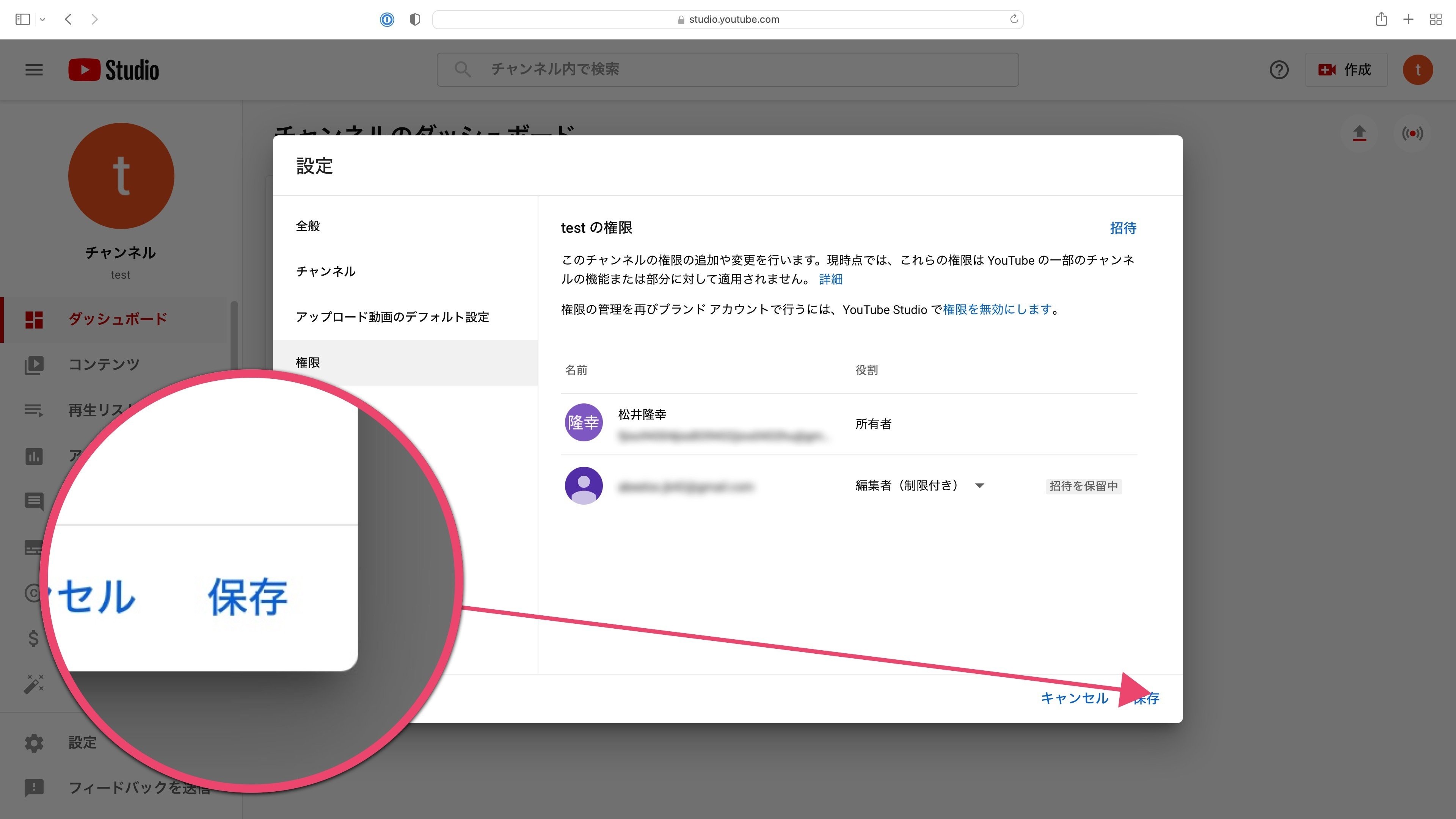Open a new tab with plus icon
The width and height of the screenshot is (1456, 819).
click(1409, 19)
